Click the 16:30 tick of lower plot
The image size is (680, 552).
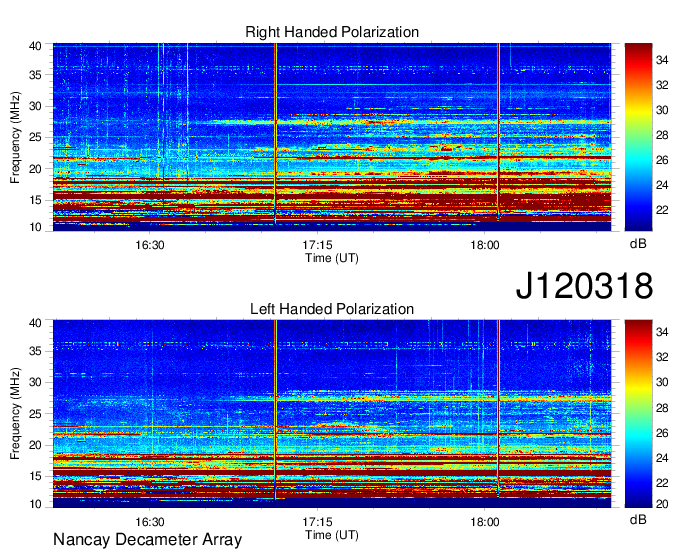(x=150, y=522)
